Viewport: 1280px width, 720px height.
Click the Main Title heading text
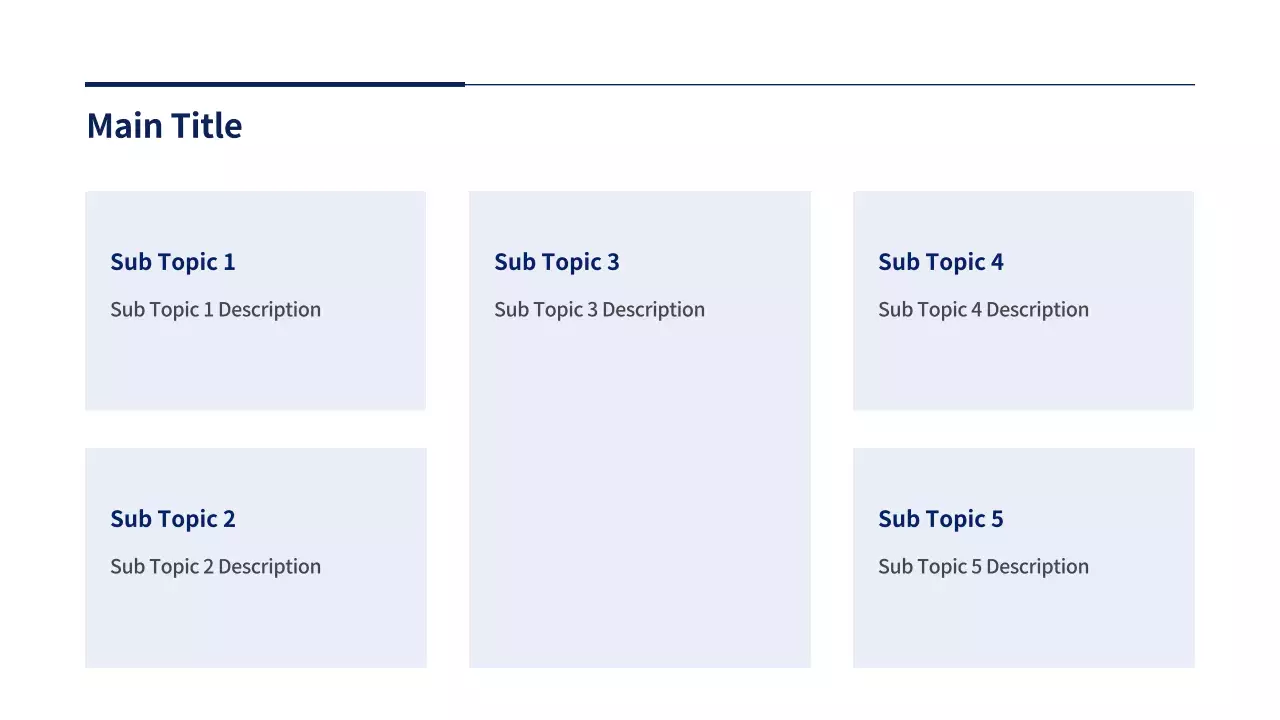point(164,126)
